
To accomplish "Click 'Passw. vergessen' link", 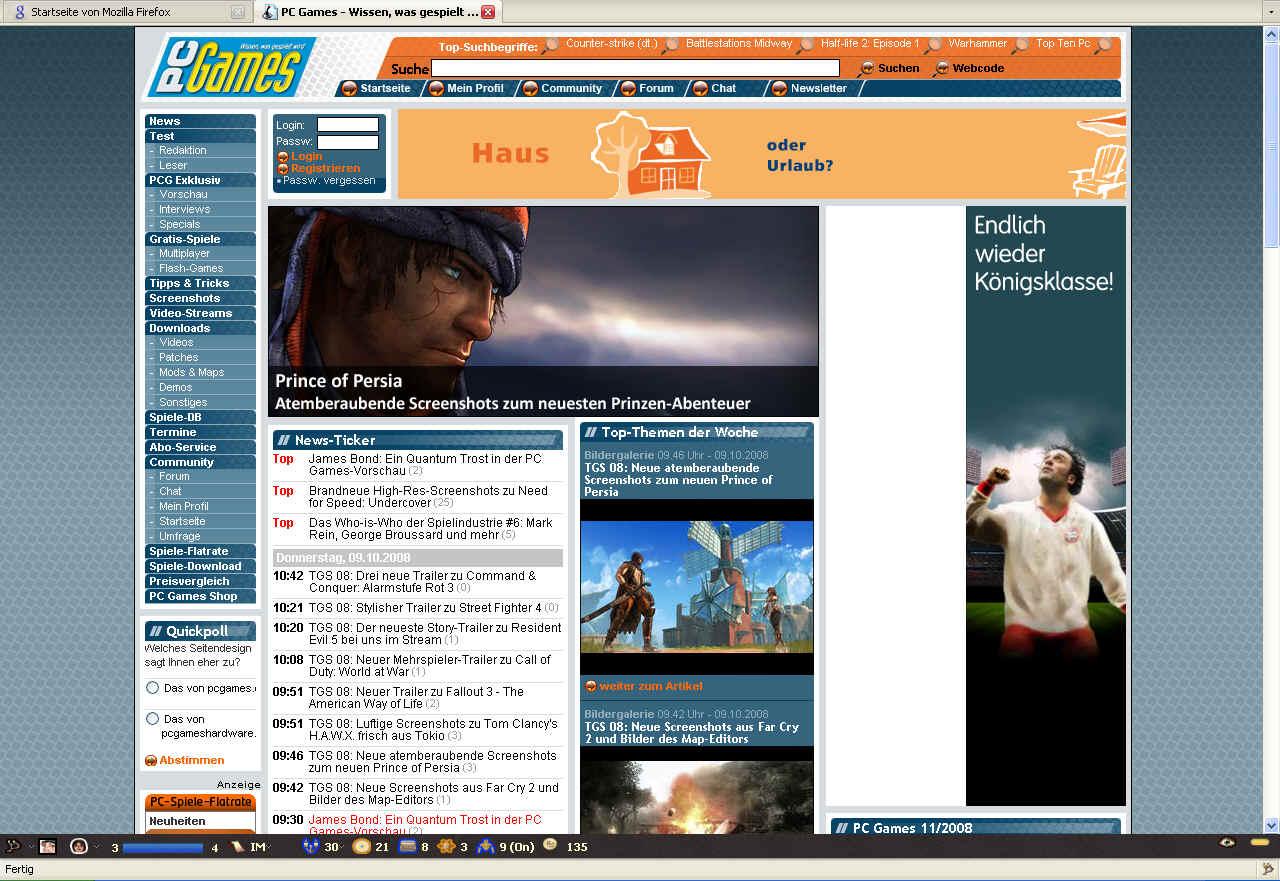I will point(329,181).
